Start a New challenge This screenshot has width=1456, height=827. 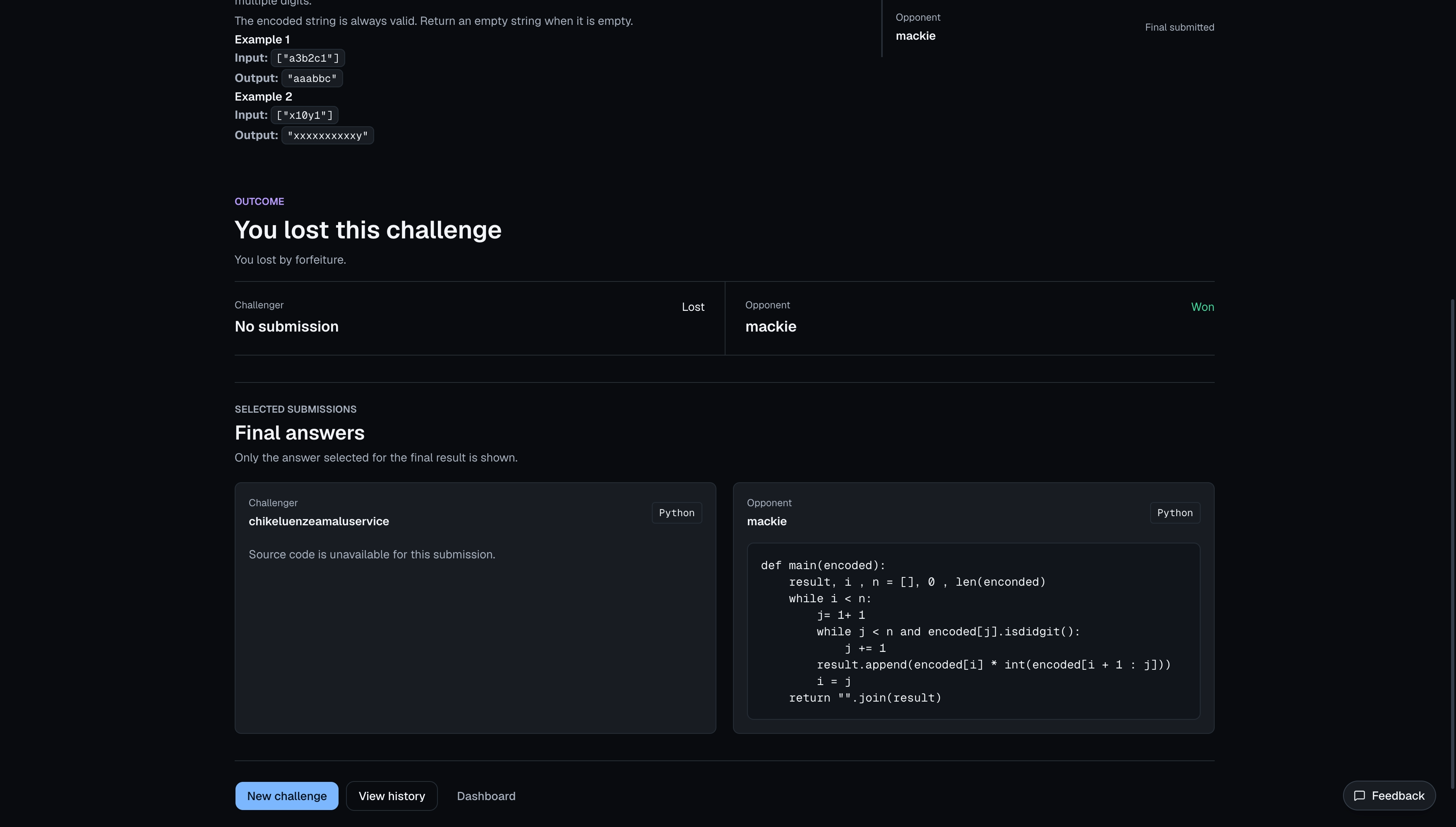(x=287, y=796)
